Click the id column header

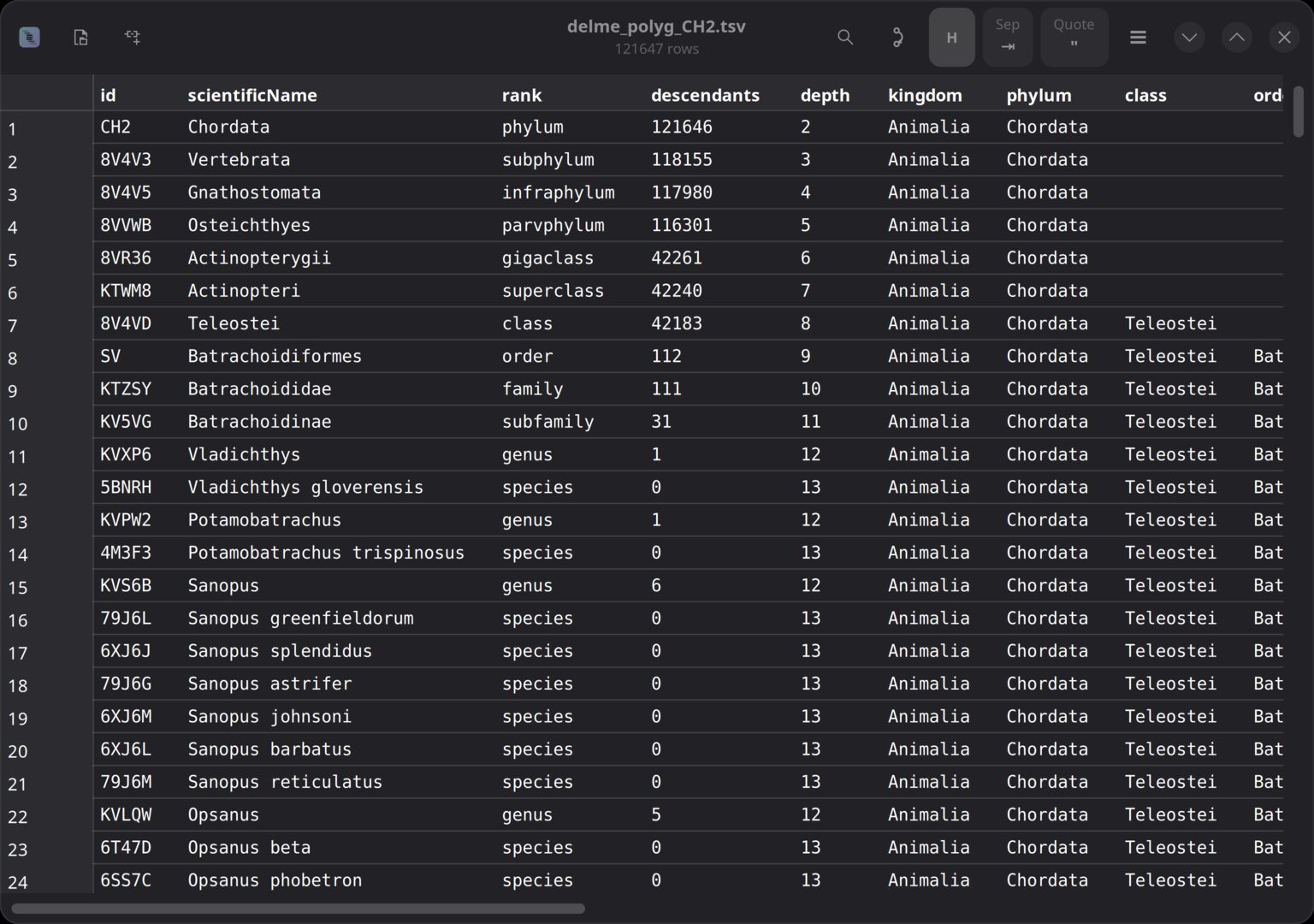pyautogui.click(x=108, y=95)
